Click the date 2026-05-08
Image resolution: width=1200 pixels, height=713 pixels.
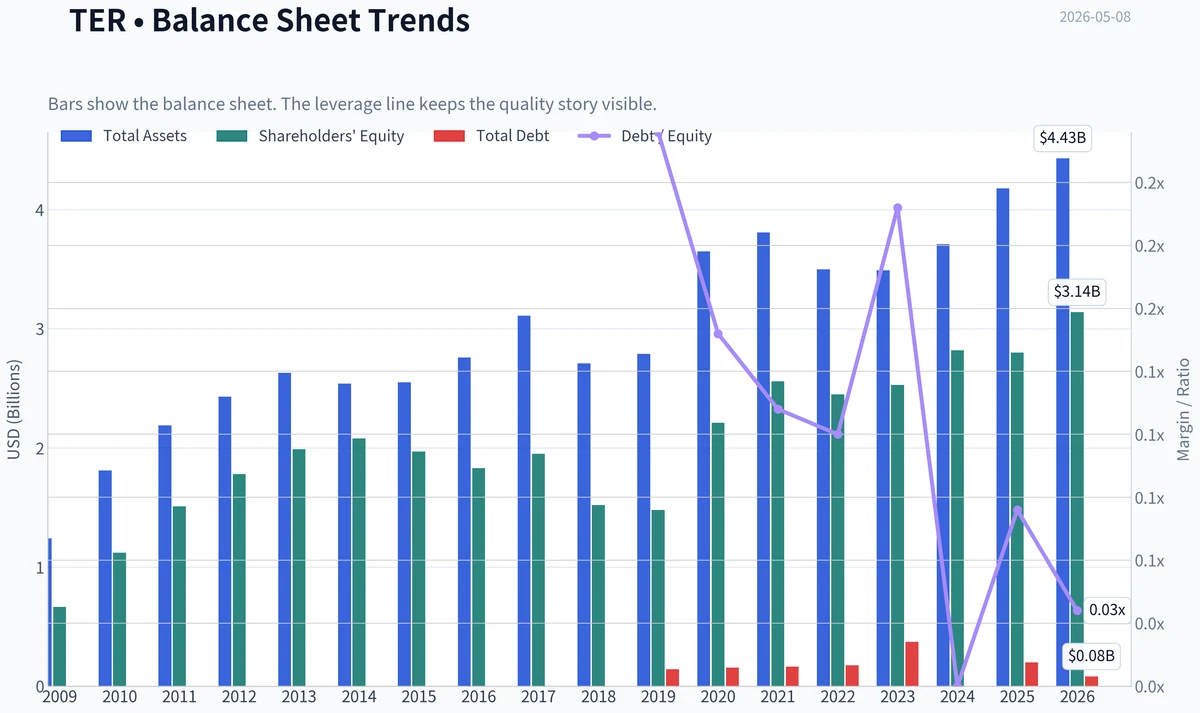(x=1095, y=17)
